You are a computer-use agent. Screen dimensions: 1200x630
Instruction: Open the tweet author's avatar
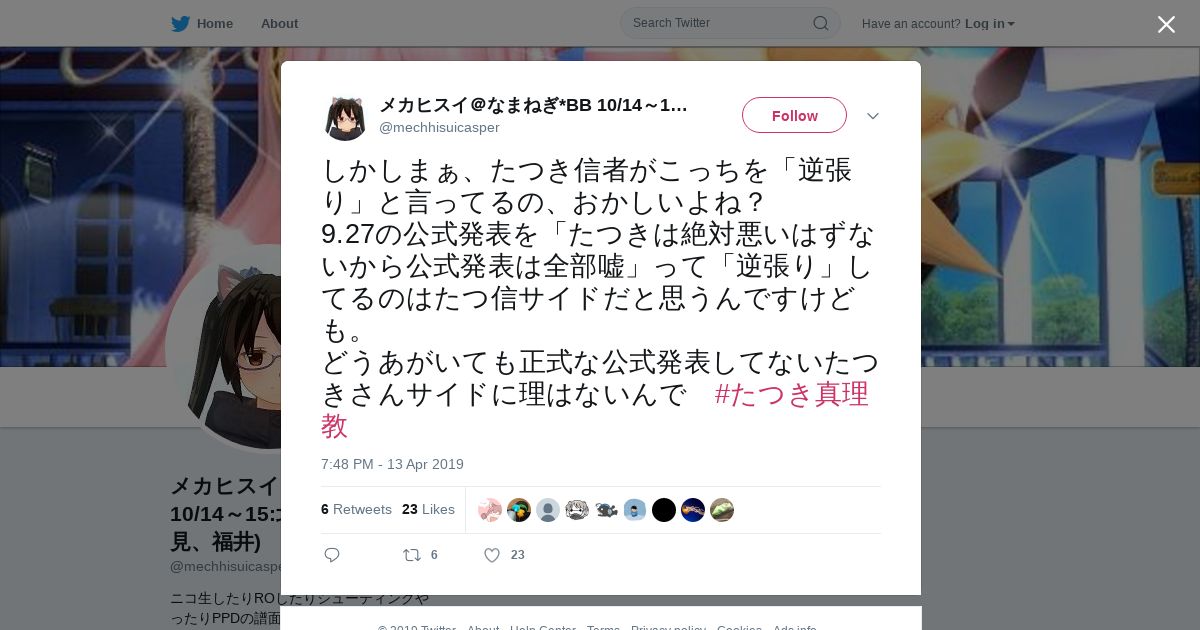pyautogui.click(x=346, y=118)
